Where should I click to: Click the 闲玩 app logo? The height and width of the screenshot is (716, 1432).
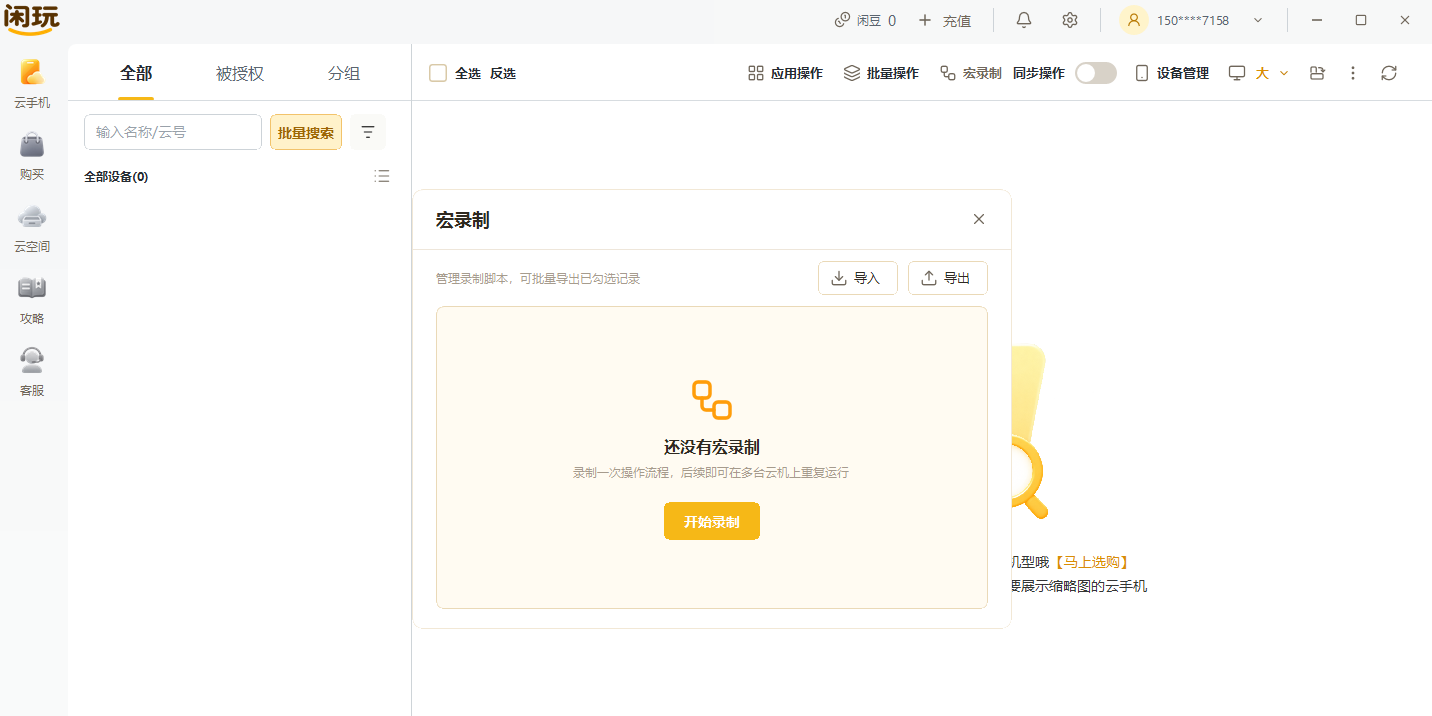(32, 19)
